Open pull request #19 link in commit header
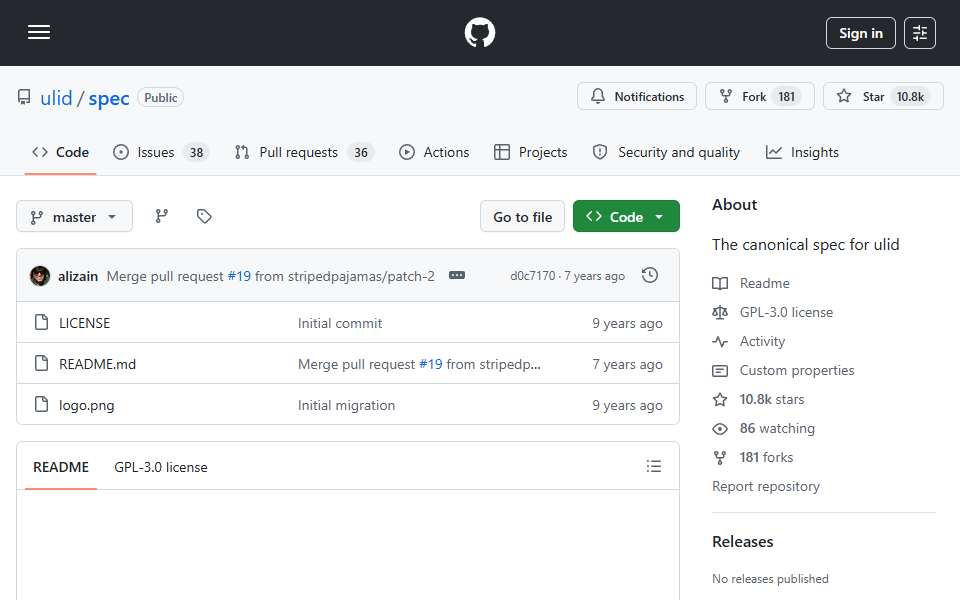This screenshot has width=960, height=600. [x=239, y=276]
